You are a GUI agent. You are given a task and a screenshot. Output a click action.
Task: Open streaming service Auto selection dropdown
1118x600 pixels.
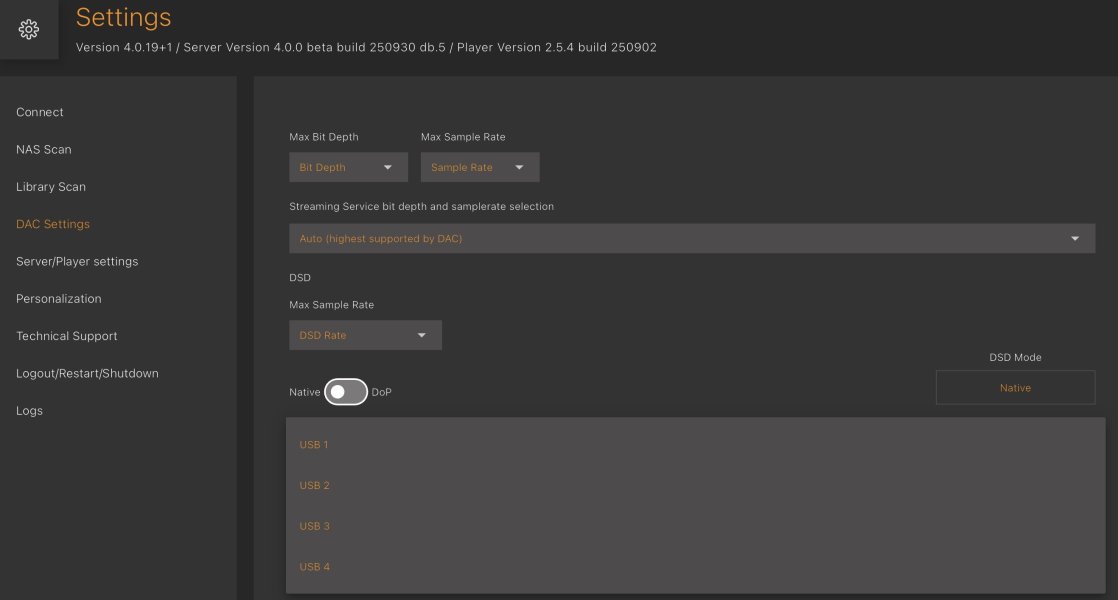tap(691, 238)
